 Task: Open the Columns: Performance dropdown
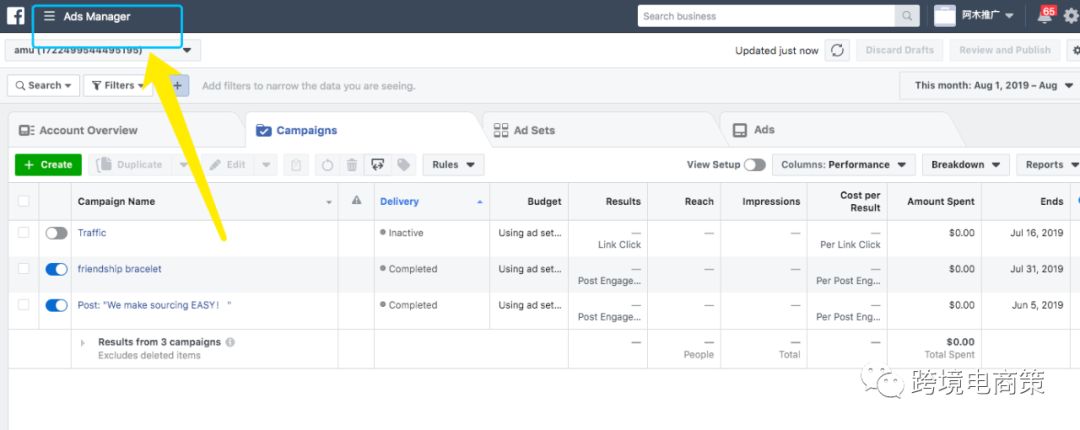(x=844, y=165)
